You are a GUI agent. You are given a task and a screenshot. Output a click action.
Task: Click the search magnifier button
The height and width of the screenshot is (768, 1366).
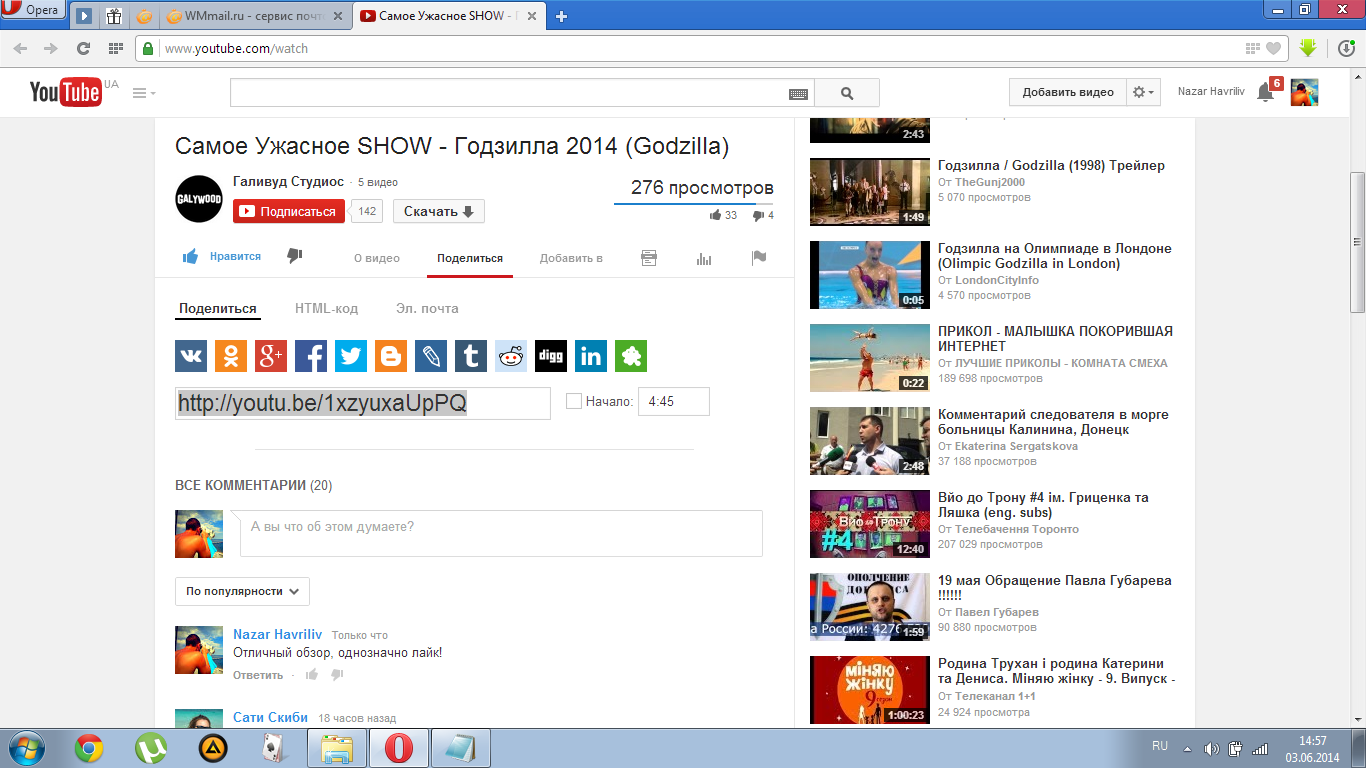click(x=847, y=93)
